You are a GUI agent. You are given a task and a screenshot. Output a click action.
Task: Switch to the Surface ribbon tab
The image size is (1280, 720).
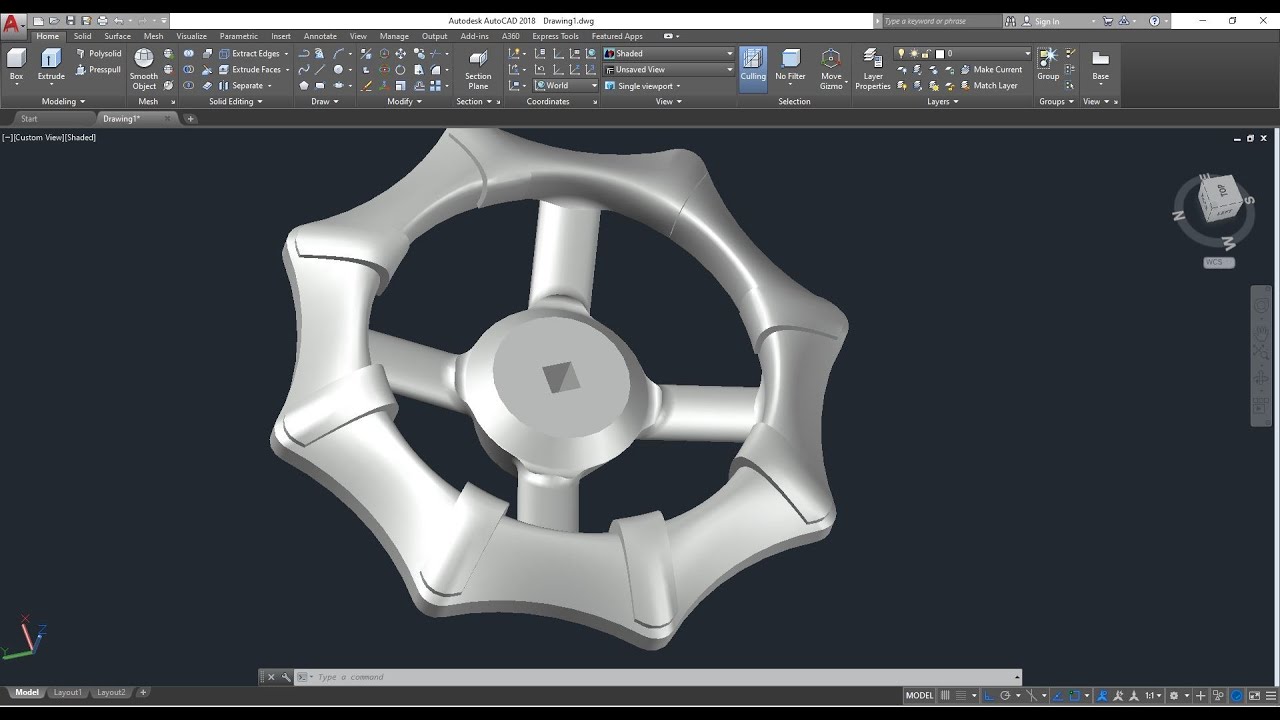coord(117,36)
